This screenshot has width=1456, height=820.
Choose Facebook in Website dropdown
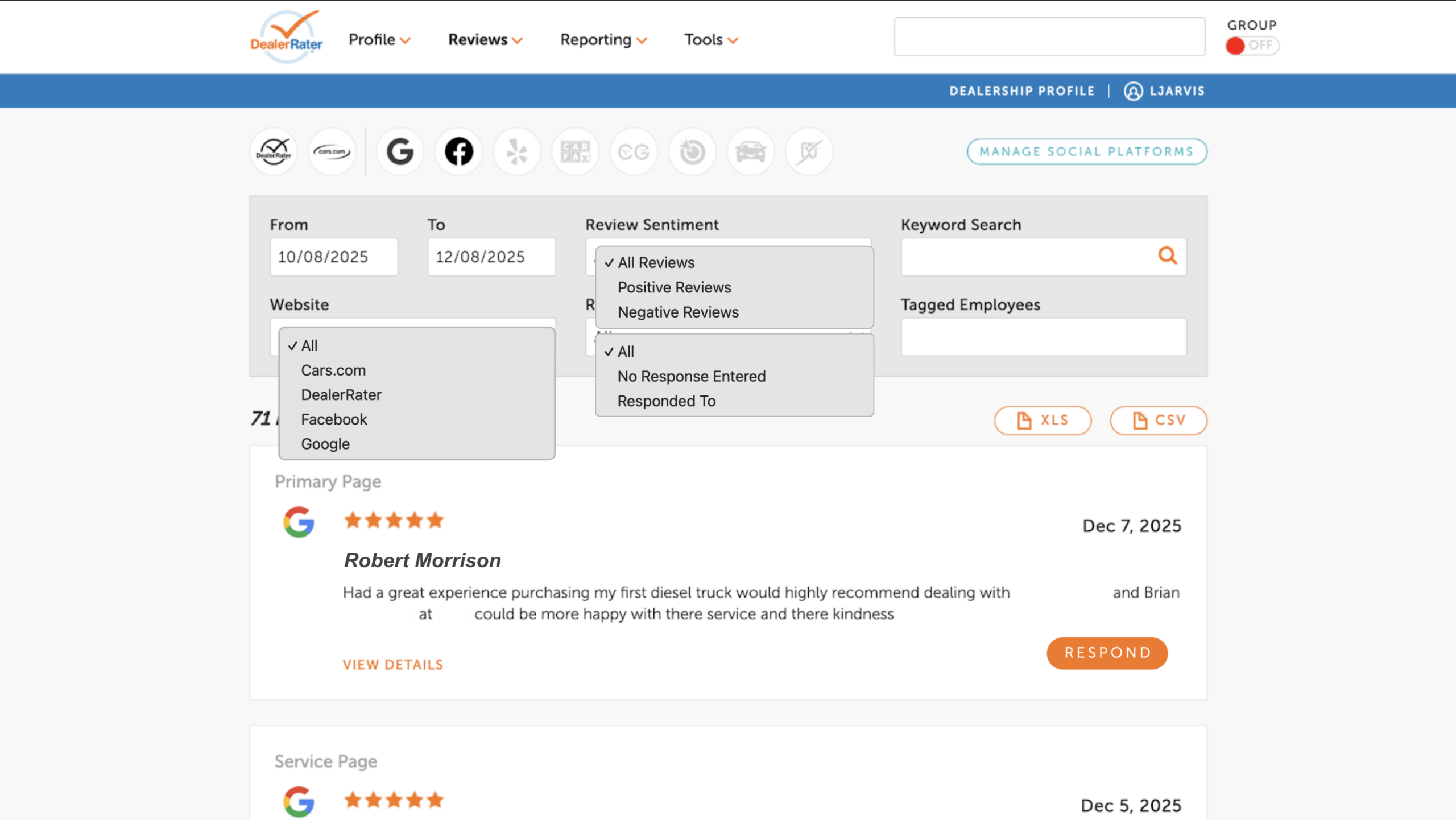coord(417,419)
